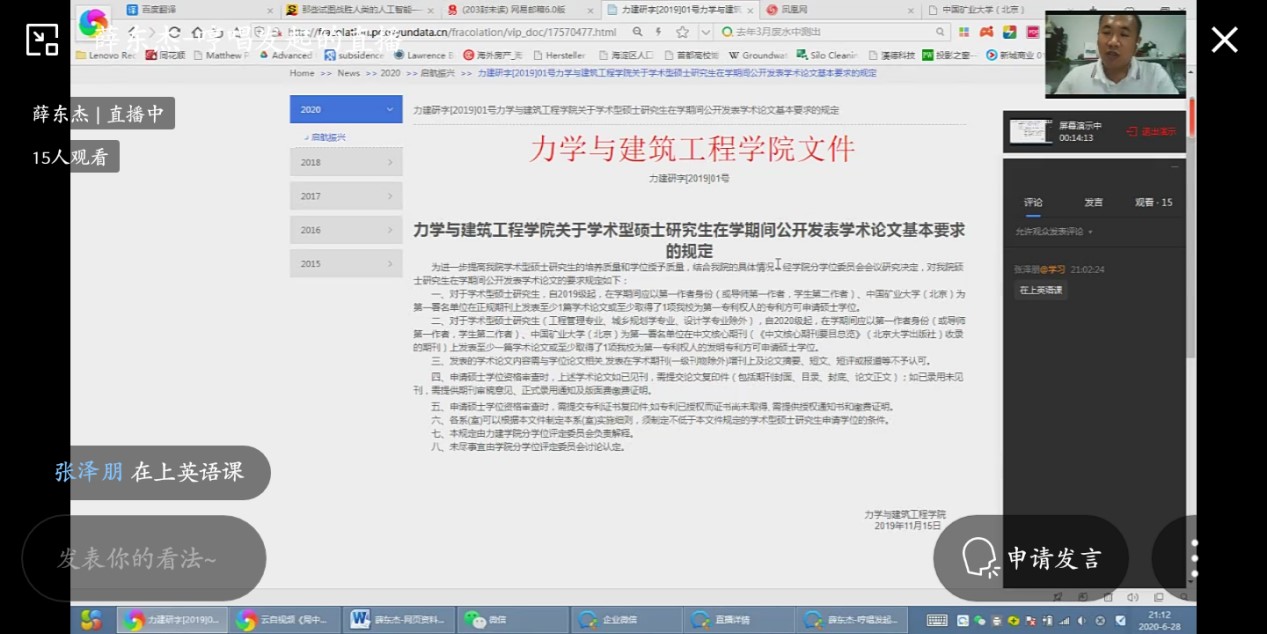The width and height of the screenshot is (1267, 634).
Task: Switch to the 评论 tab in the side panel
Action: 1033,202
